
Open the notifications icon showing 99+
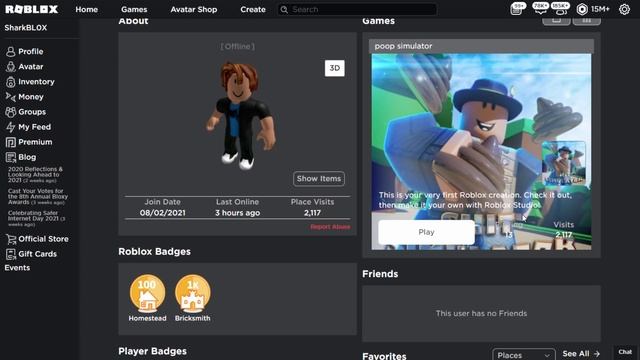(x=517, y=9)
